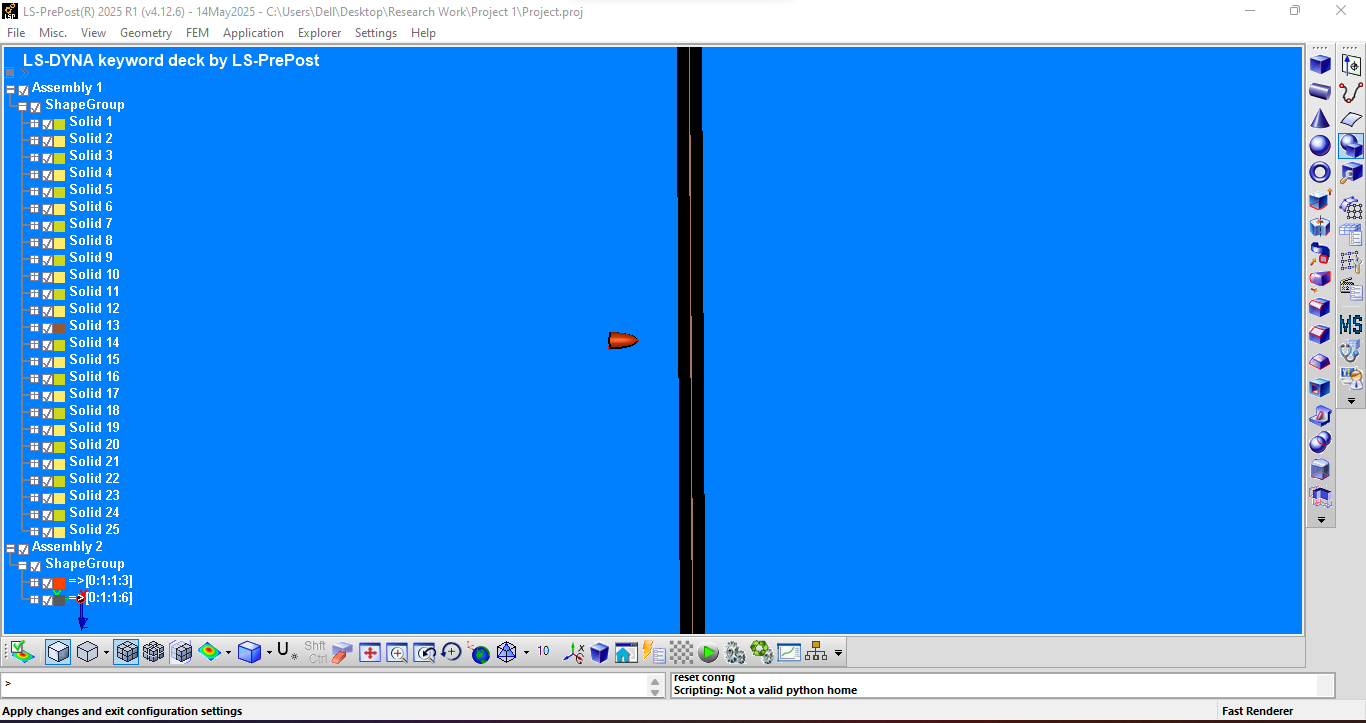Click the globe icon in bottom toolbar
Image resolution: width=1366 pixels, height=723 pixels.
tap(480, 653)
